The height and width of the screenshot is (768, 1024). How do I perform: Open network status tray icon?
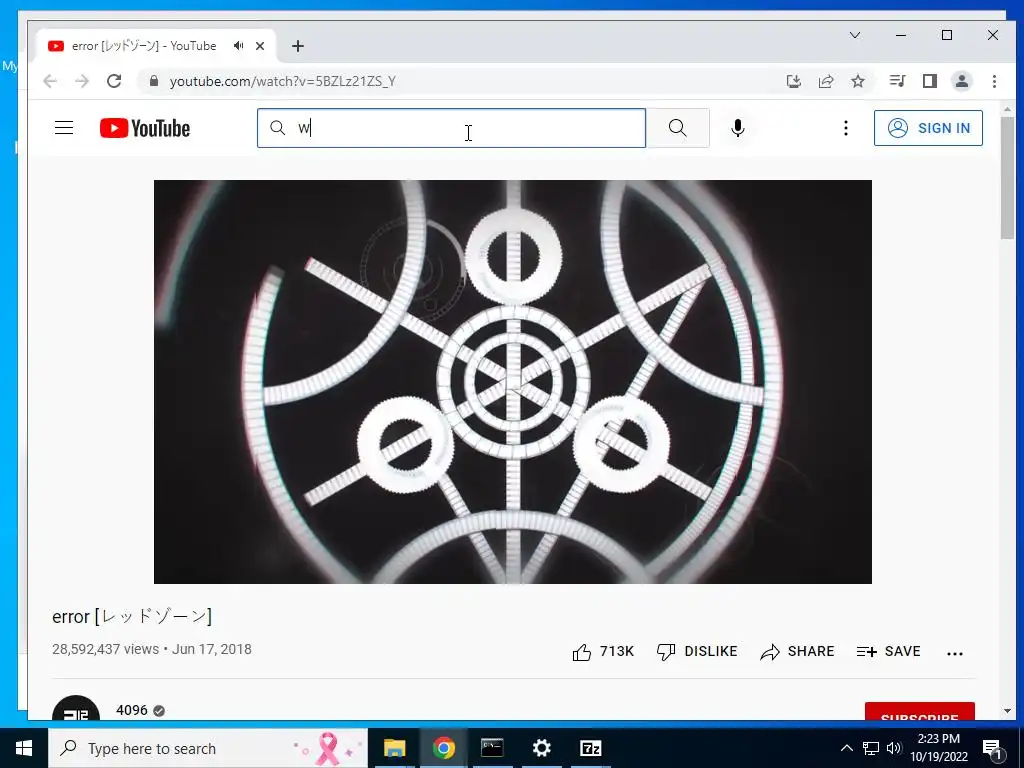pos(871,748)
